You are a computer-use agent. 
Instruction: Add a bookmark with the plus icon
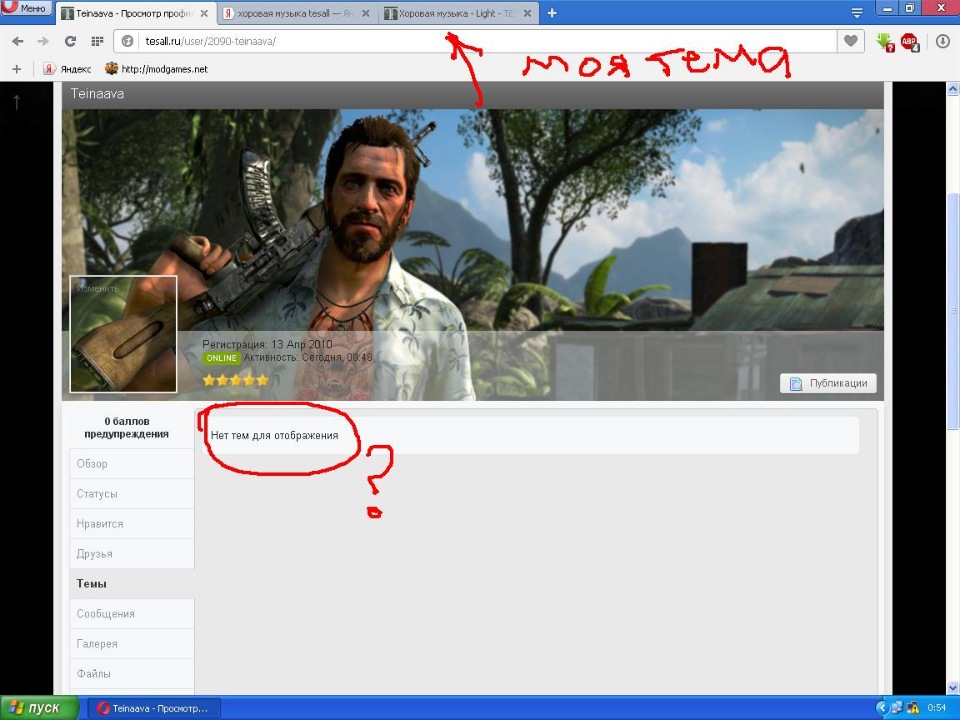click(x=17, y=69)
